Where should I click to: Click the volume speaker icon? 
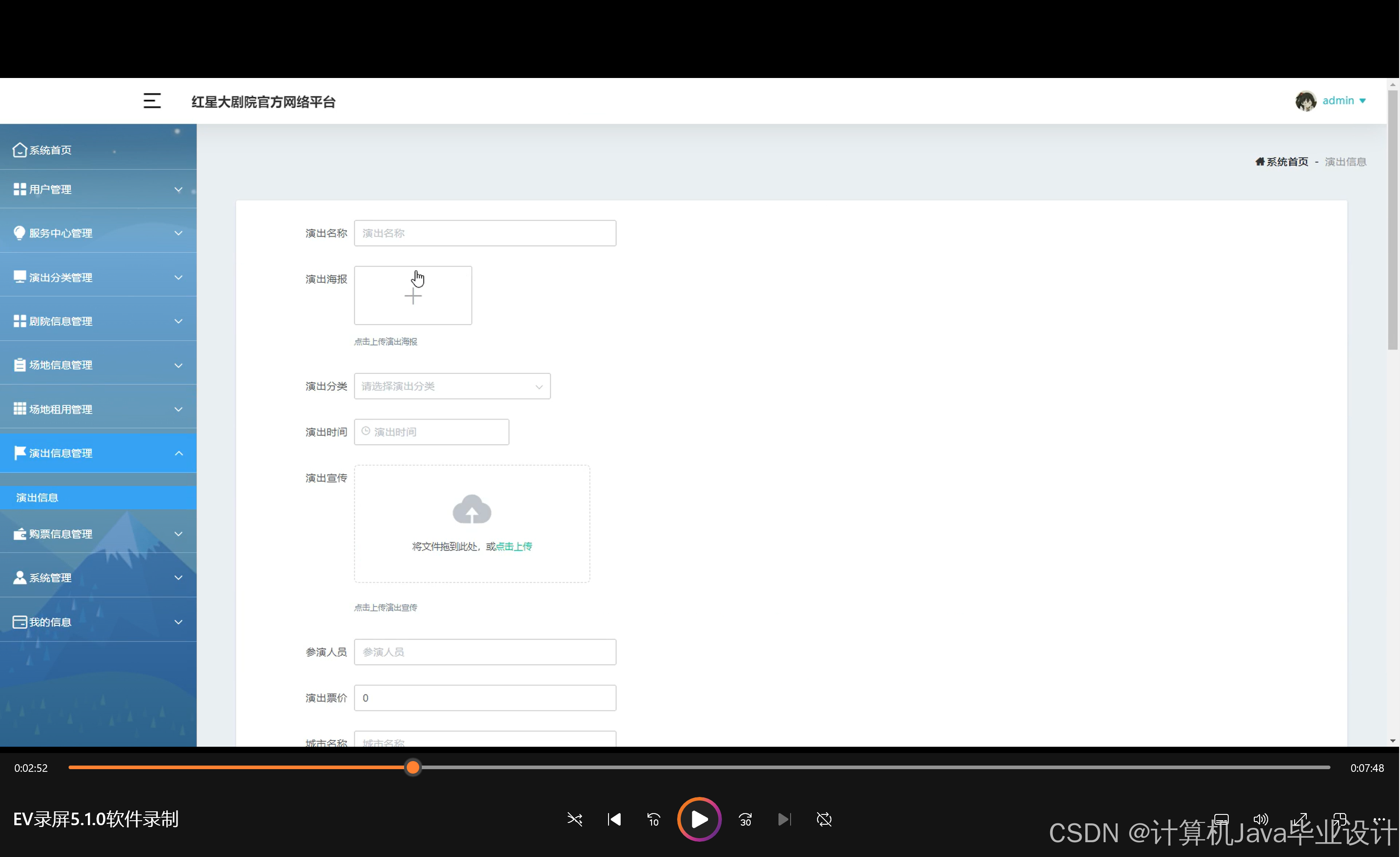(1260, 818)
